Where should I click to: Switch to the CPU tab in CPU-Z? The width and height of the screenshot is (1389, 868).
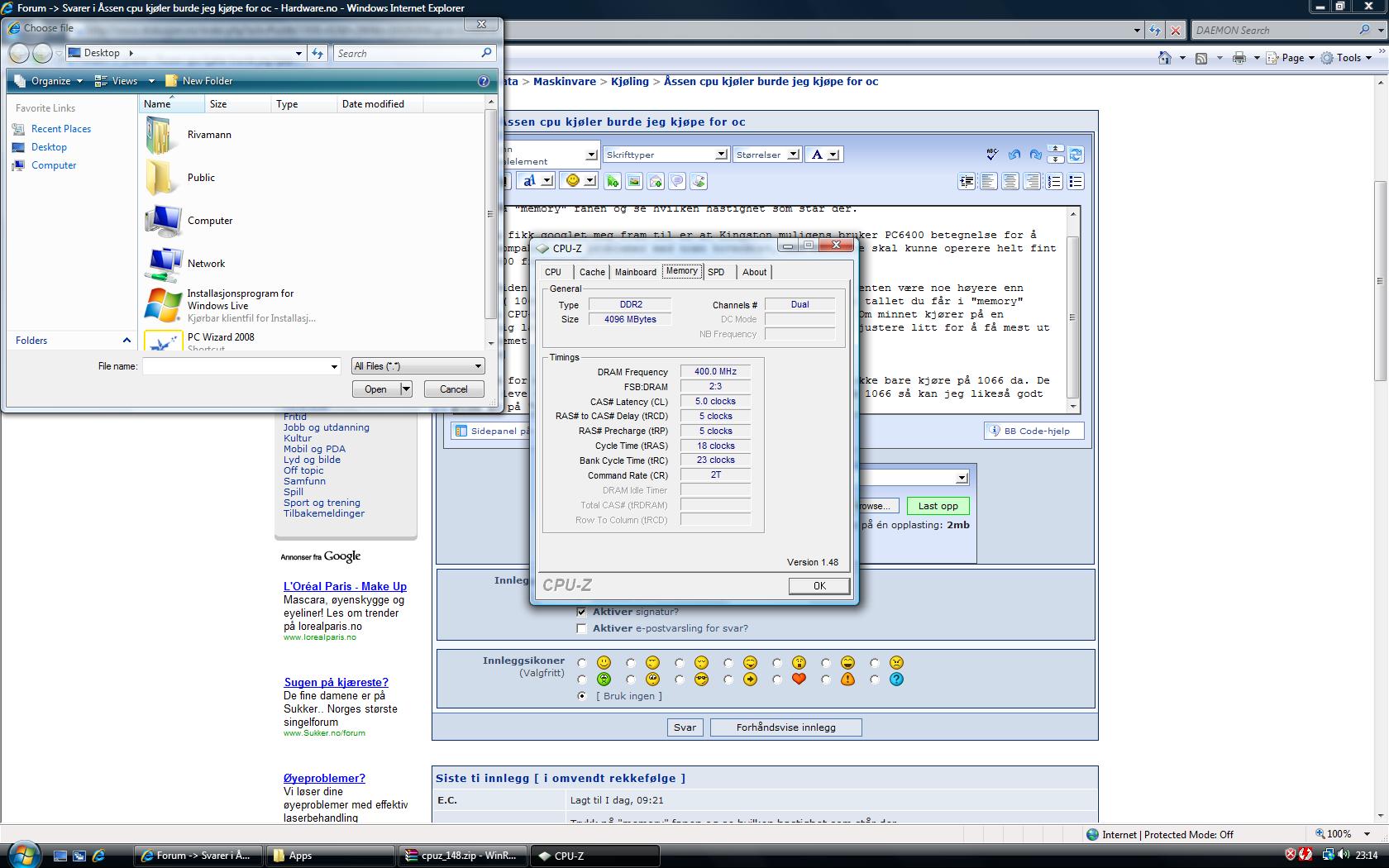pos(553,272)
